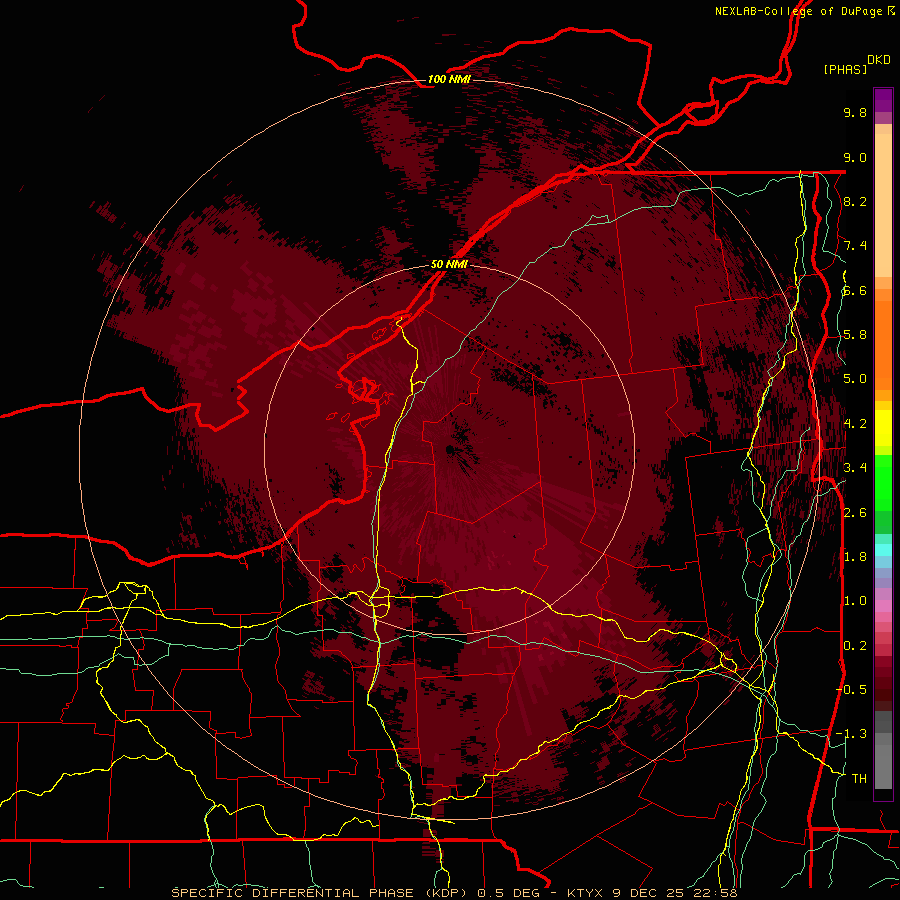Viewport: 900px width, 900px height.
Task: Click the yellow band of the color bar
Action: point(883,428)
